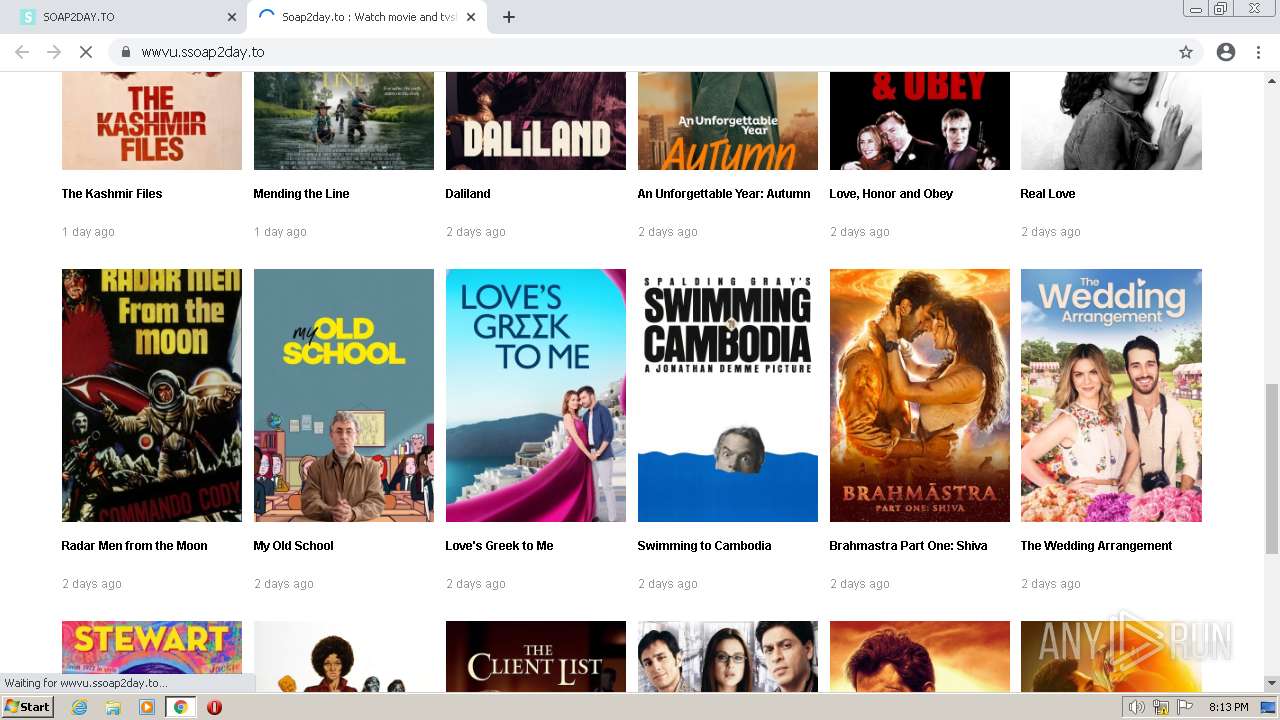Stop loading the page
The width and height of the screenshot is (1280, 720).
[86, 52]
